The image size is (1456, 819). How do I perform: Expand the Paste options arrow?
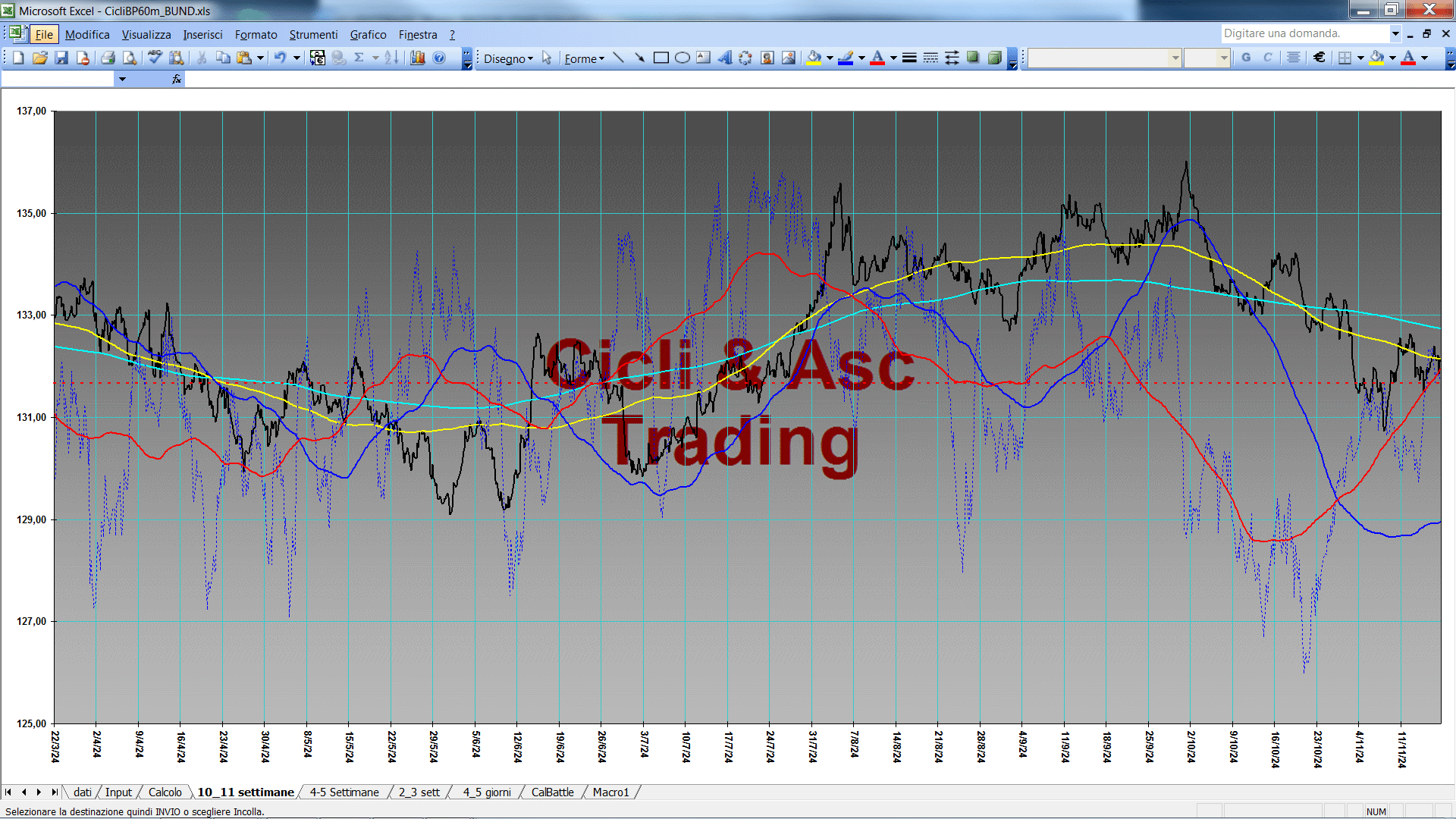coord(260,58)
